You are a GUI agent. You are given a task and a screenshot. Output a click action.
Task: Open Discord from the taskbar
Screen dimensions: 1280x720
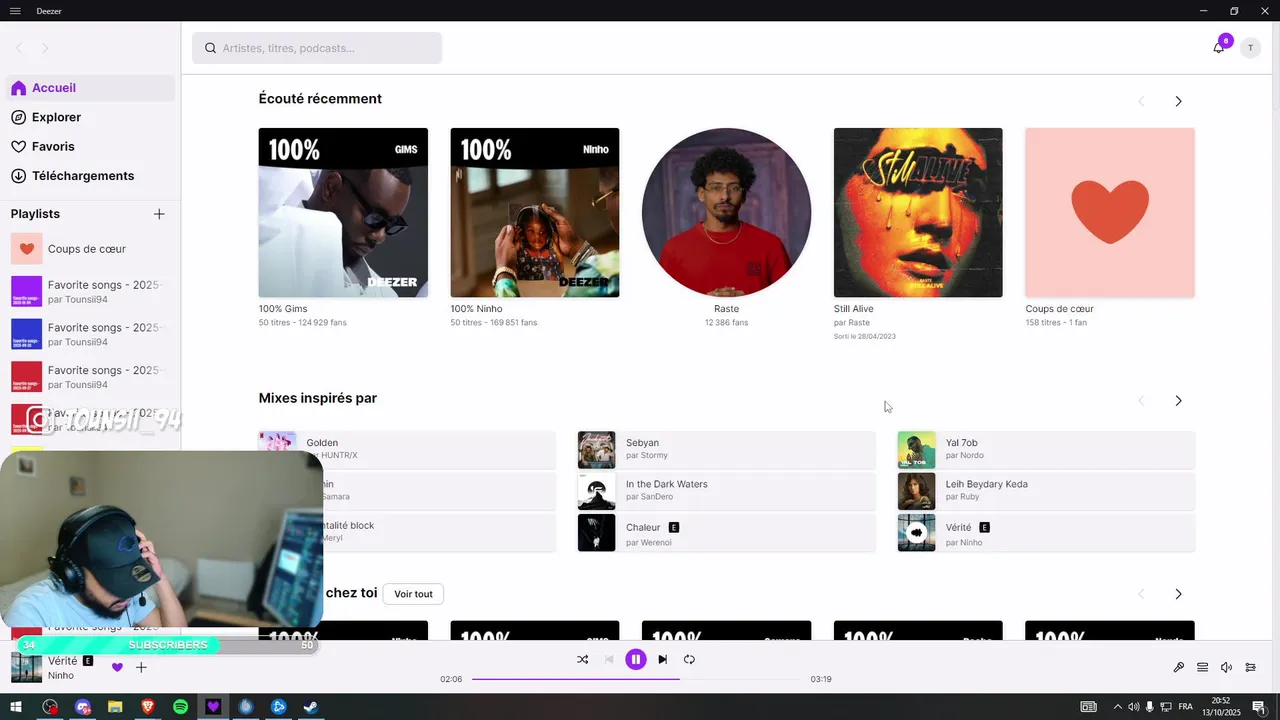point(82,707)
